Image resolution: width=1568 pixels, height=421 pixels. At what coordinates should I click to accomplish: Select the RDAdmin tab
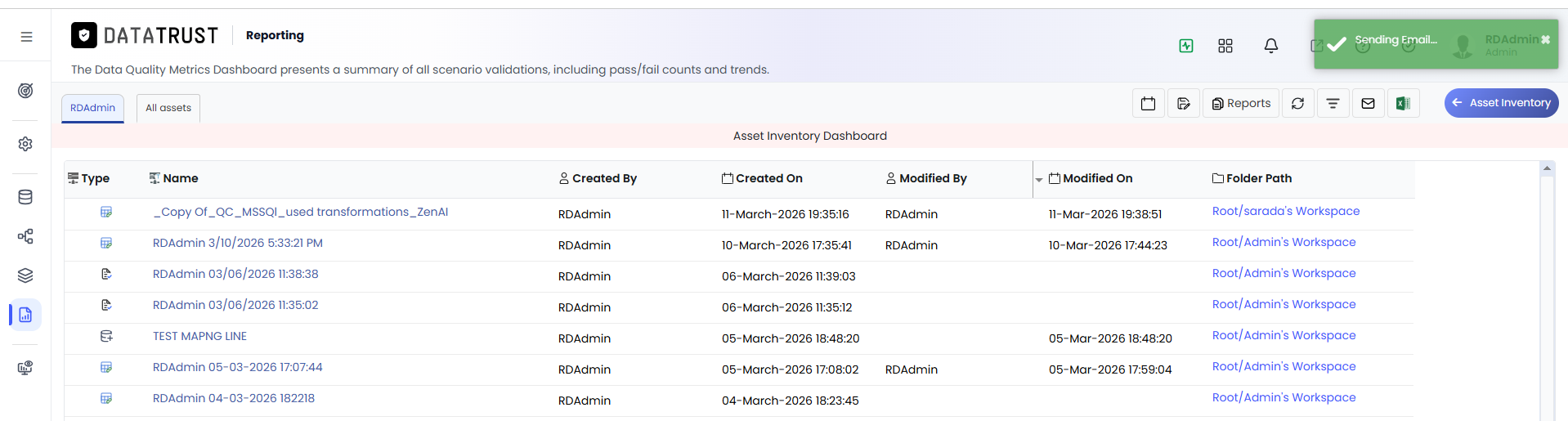(x=93, y=108)
